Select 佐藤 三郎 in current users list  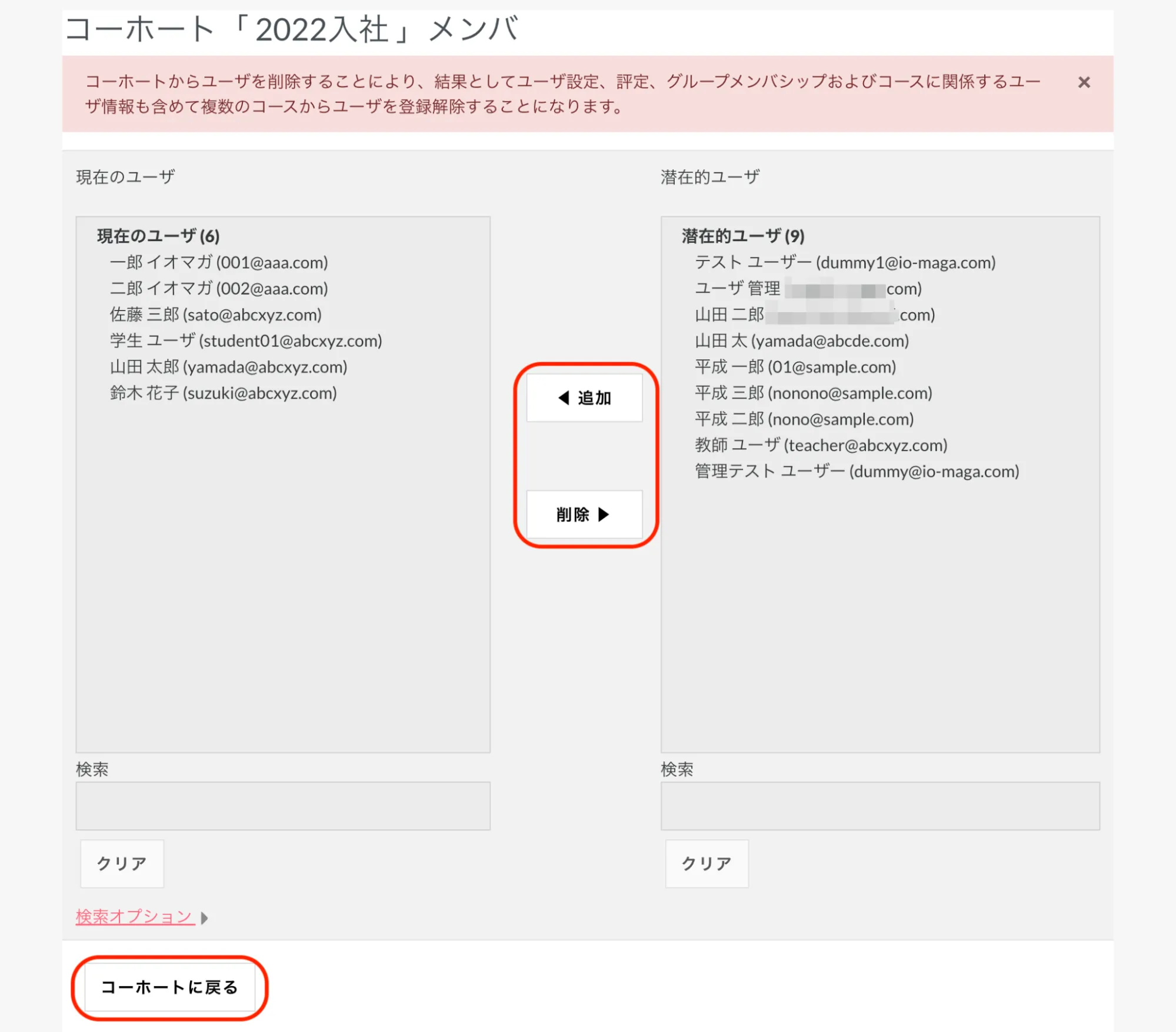(x=215, y=315)
